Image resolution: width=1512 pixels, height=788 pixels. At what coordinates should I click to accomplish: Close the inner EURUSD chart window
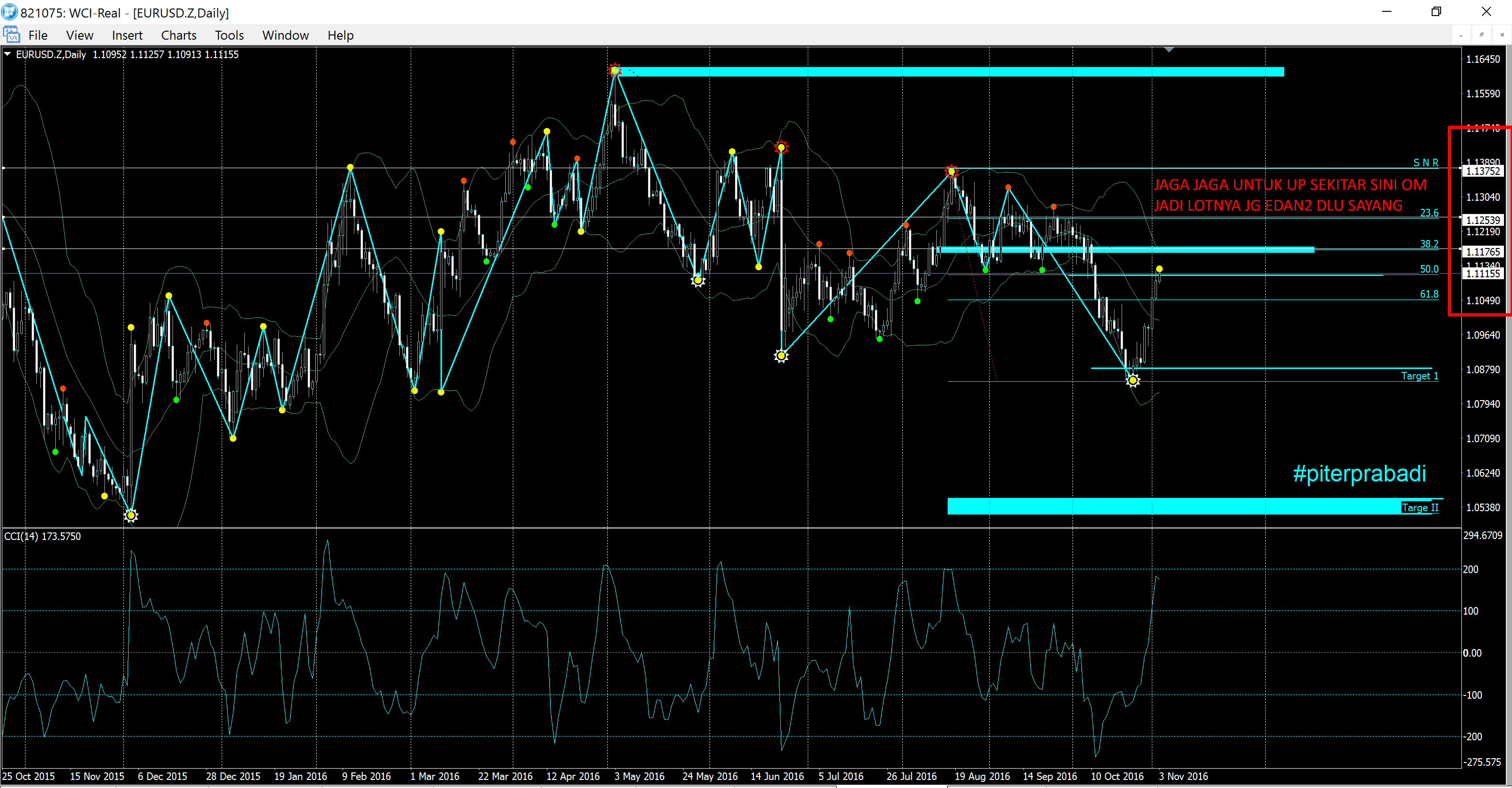[1502, 35]
